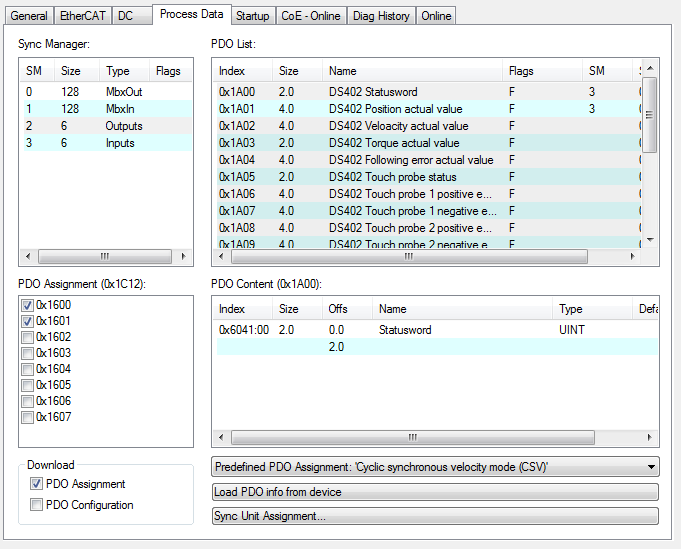681x549 pixels.
Task: Click PDO Content horizontal scroll left arrow
Action: click(x=221, y=437)
